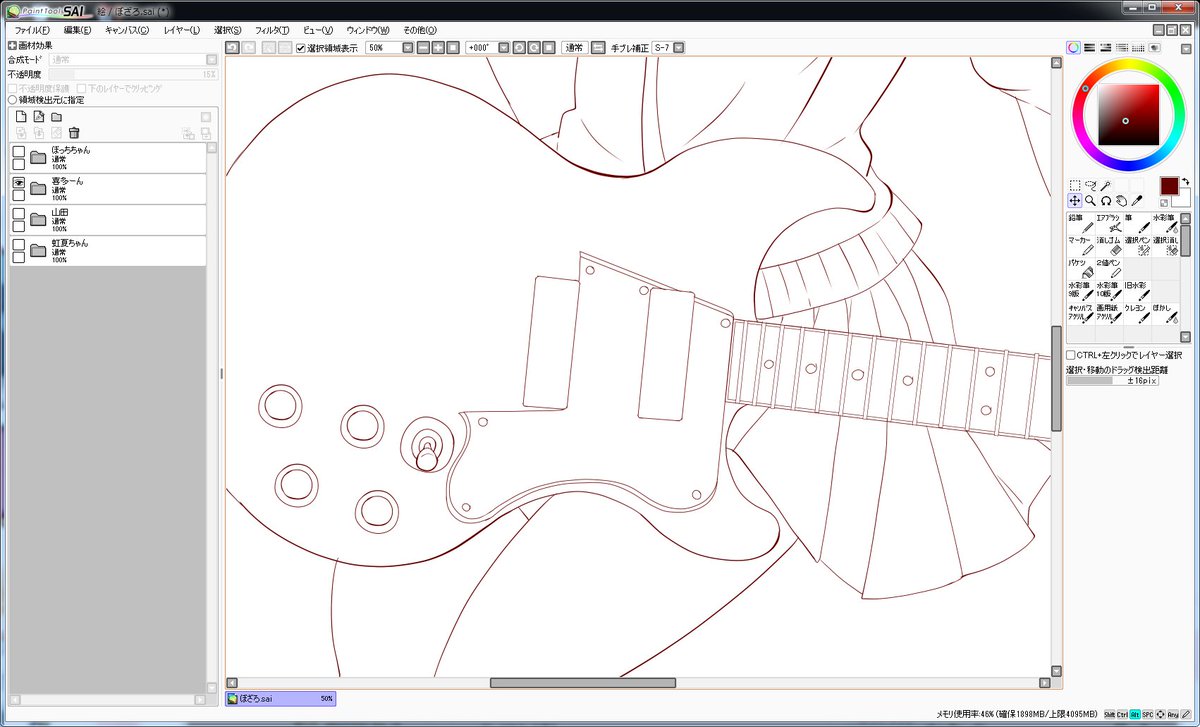This screenshot has height=727, width=1200.
Task: Reset canvas rotation button
Action: tap(549, 47)
